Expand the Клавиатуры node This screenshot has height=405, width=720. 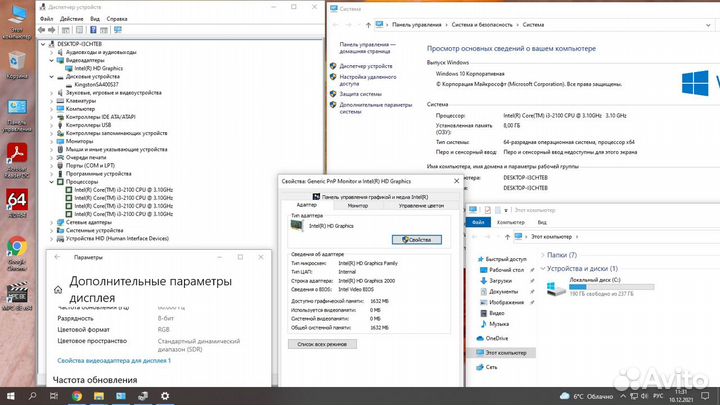click(x=52, y=101)
